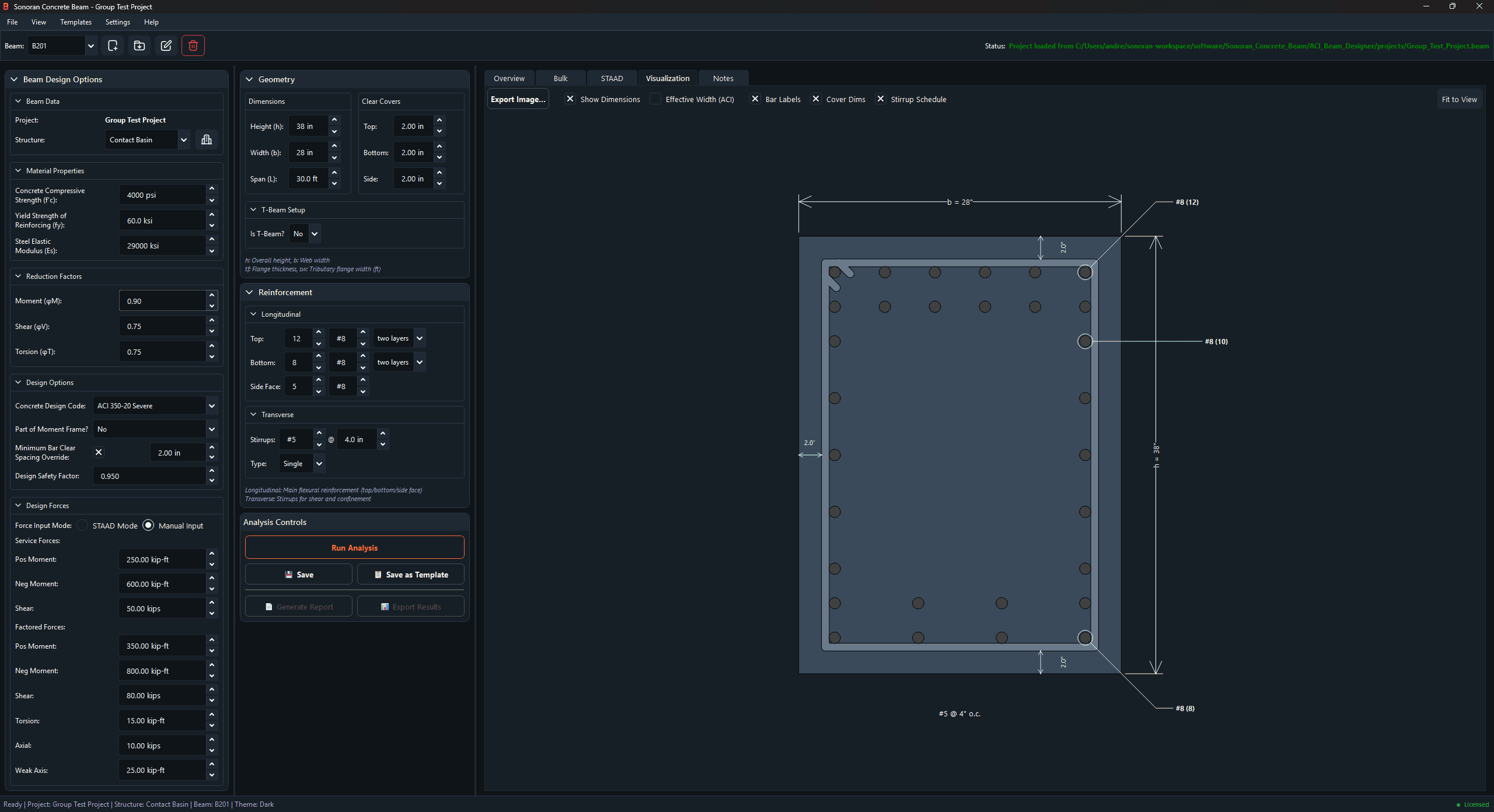1494x812 pixels.
Task: Click the Export Results chart icon
Action: (x=385, y=606)
